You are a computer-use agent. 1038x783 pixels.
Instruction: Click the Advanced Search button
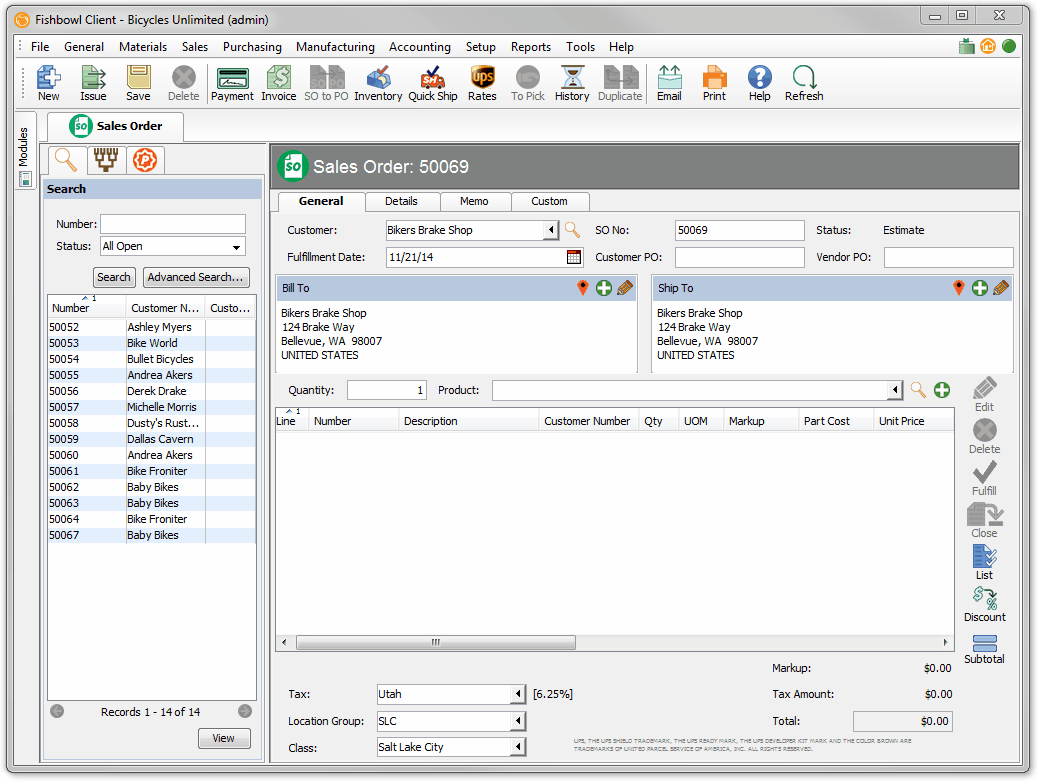point(195,277)
